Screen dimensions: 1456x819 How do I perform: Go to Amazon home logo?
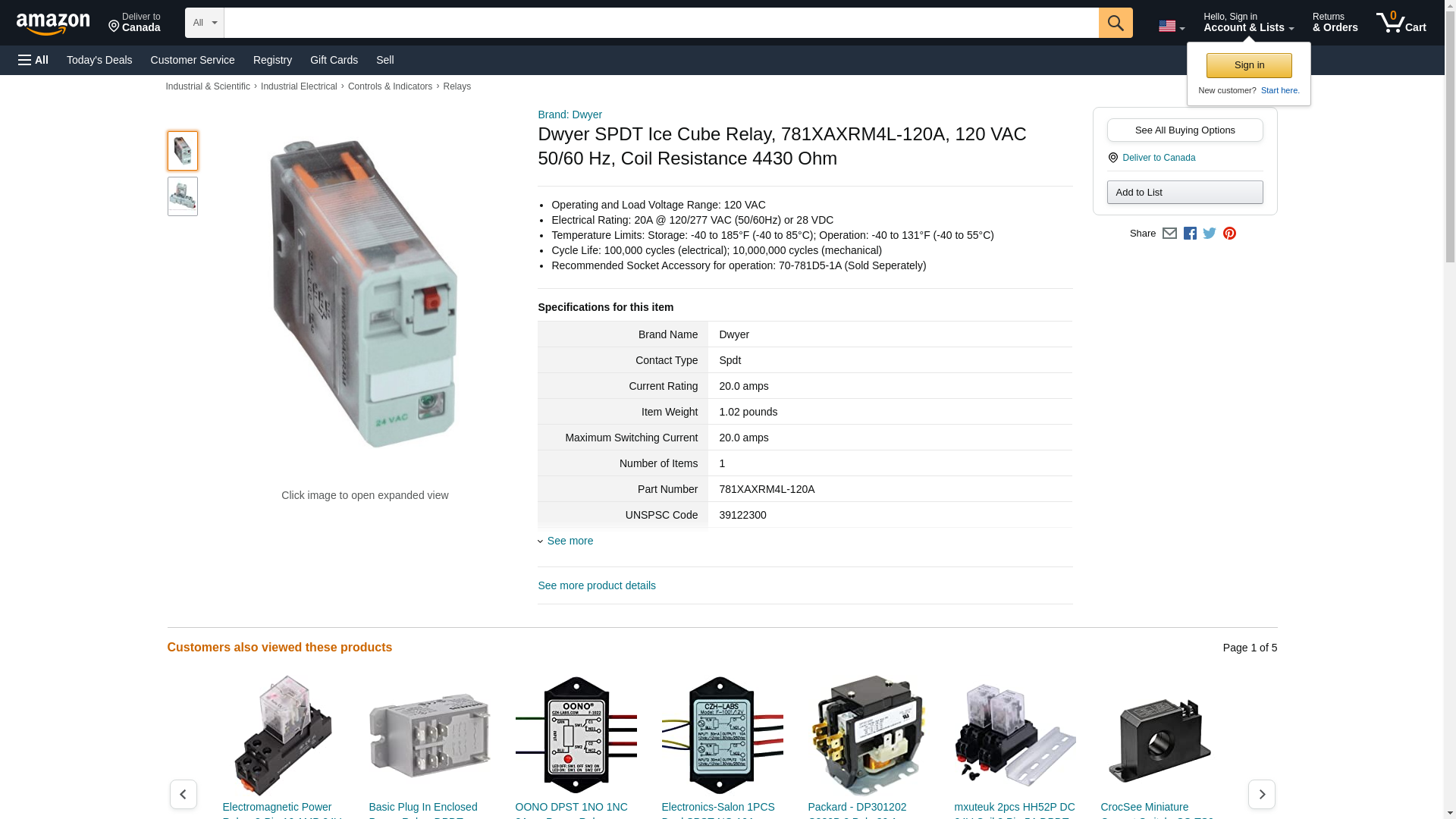pos(53,24)
